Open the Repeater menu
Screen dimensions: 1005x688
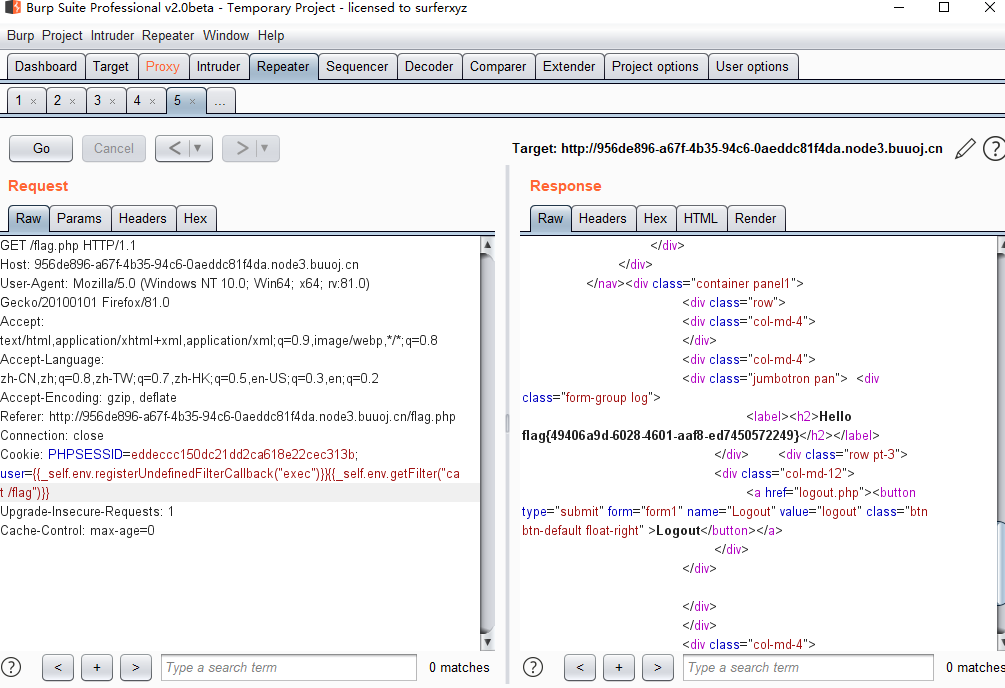click(168, 36)
